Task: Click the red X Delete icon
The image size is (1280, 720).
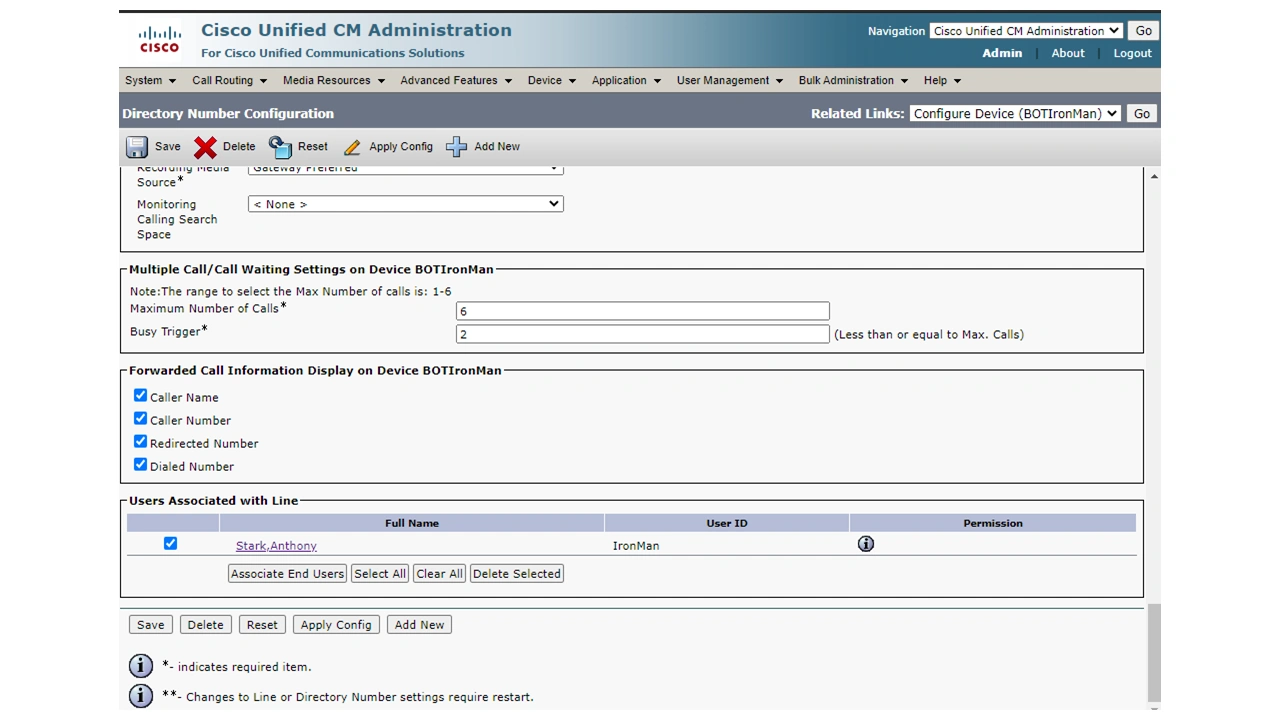Action: coord(205,147)
